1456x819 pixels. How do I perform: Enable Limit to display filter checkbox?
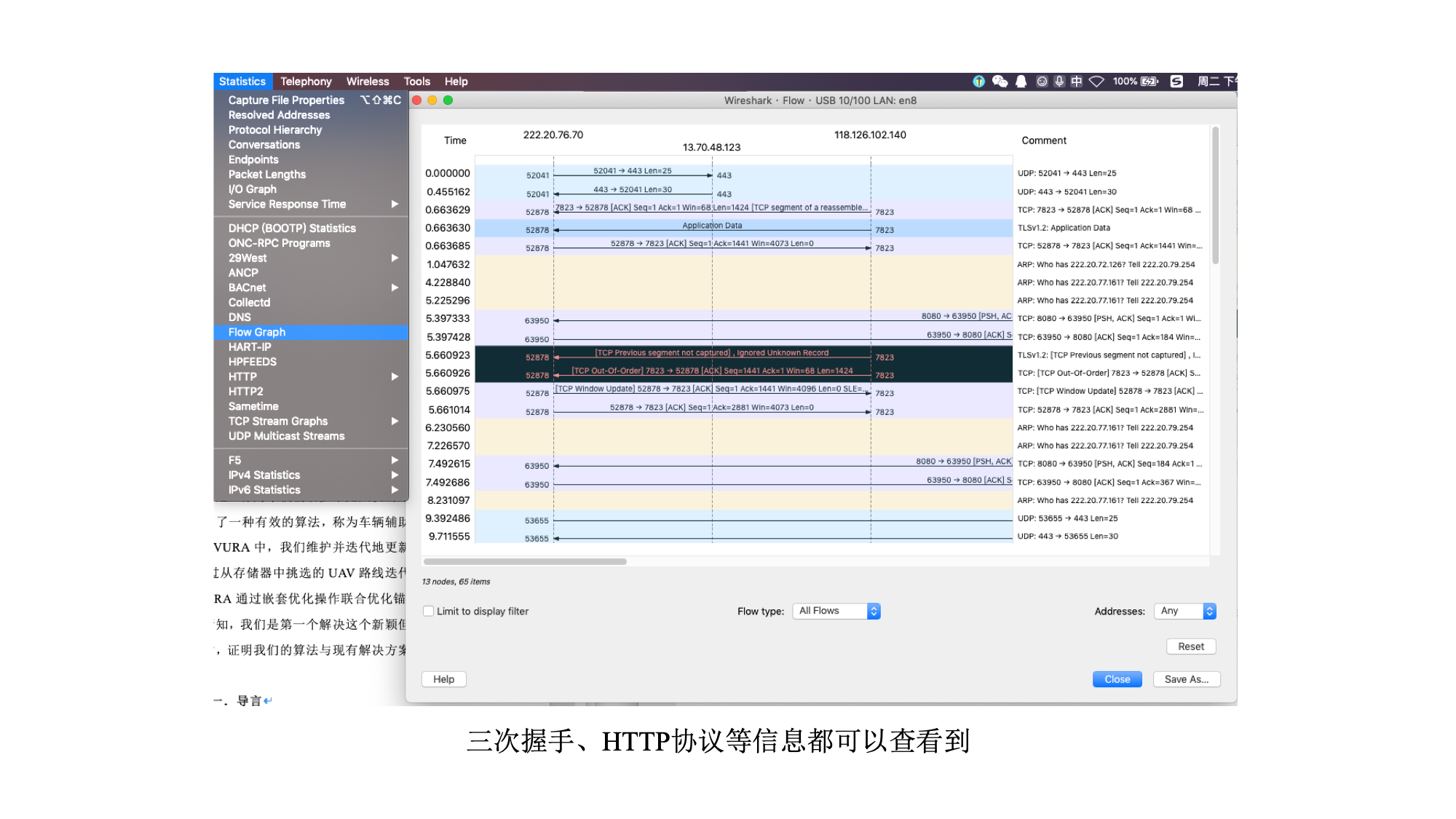[429, 612]
